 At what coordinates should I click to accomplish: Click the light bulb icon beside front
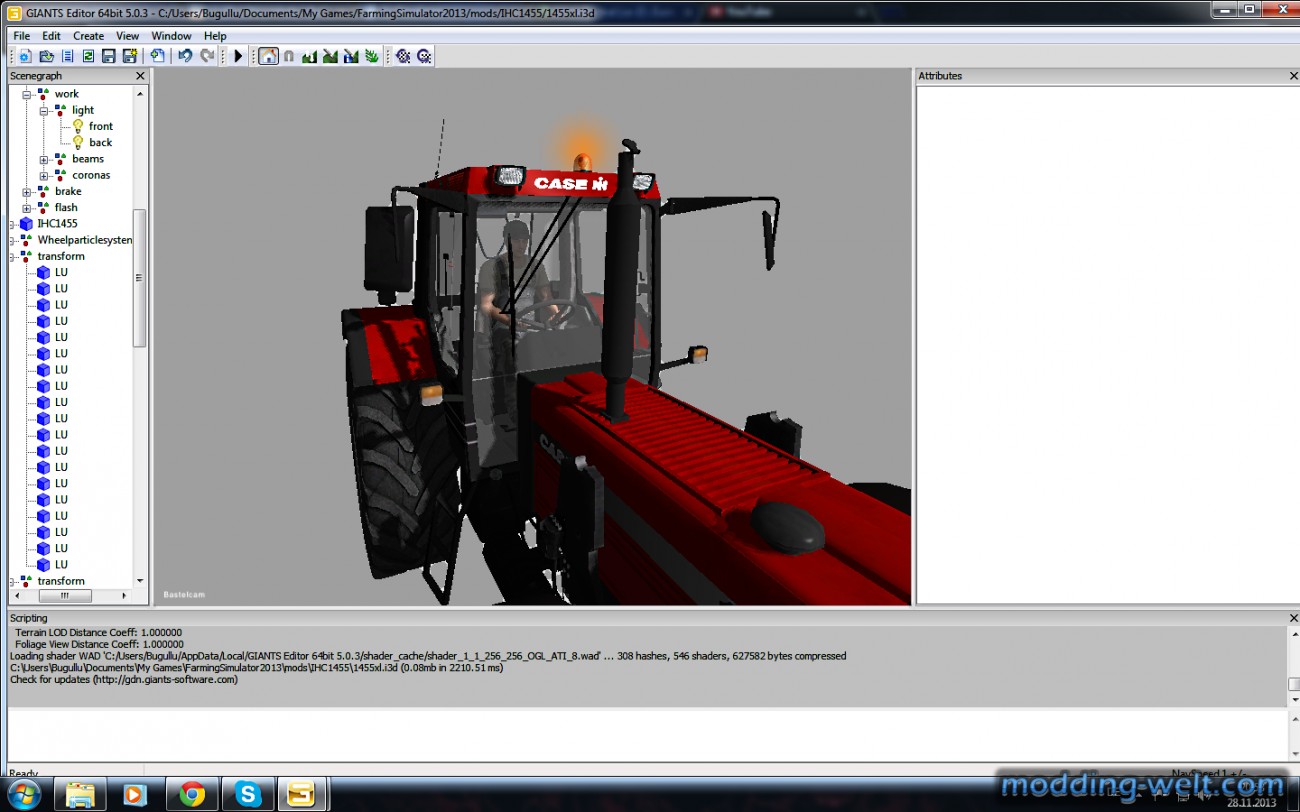coord(78,126)
